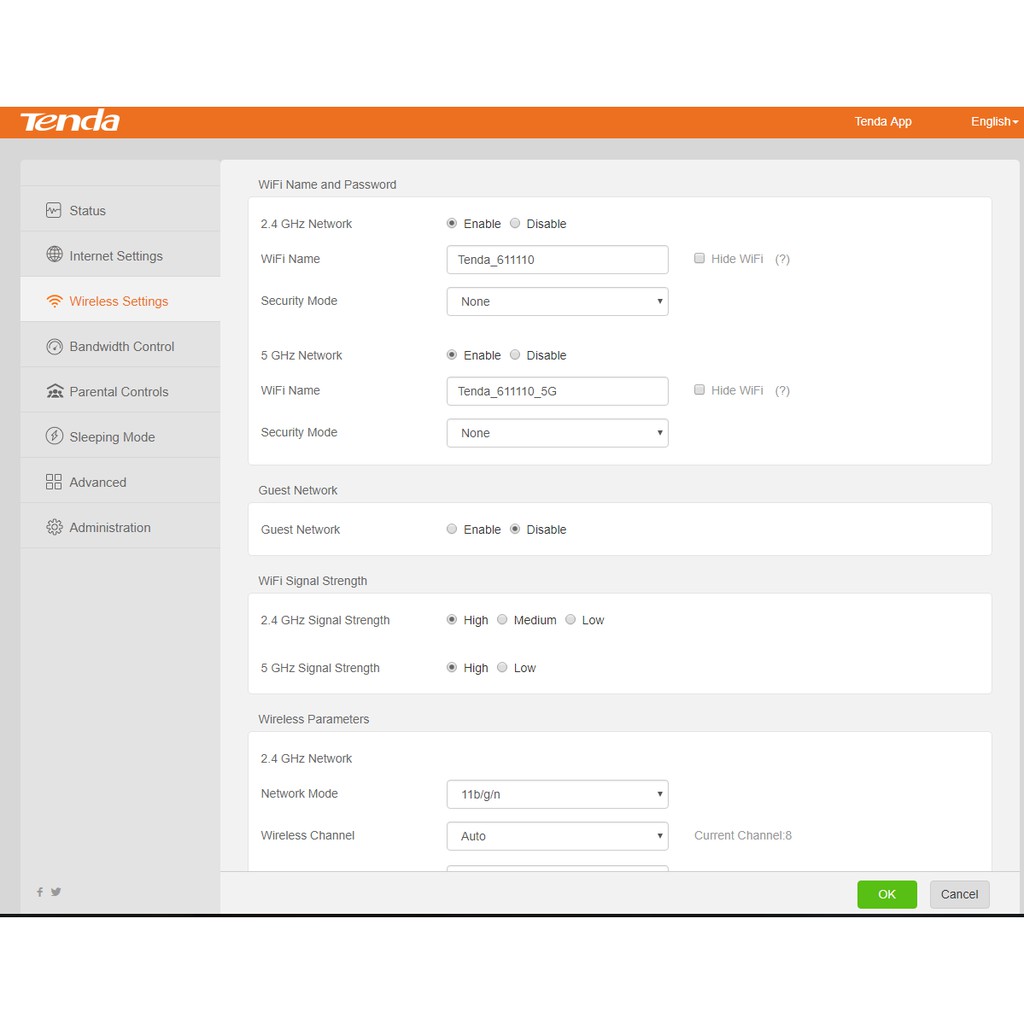The image size is (1024, 1024).
Task: Click the Advanced grid icon
Action: (x=54, y=482)
